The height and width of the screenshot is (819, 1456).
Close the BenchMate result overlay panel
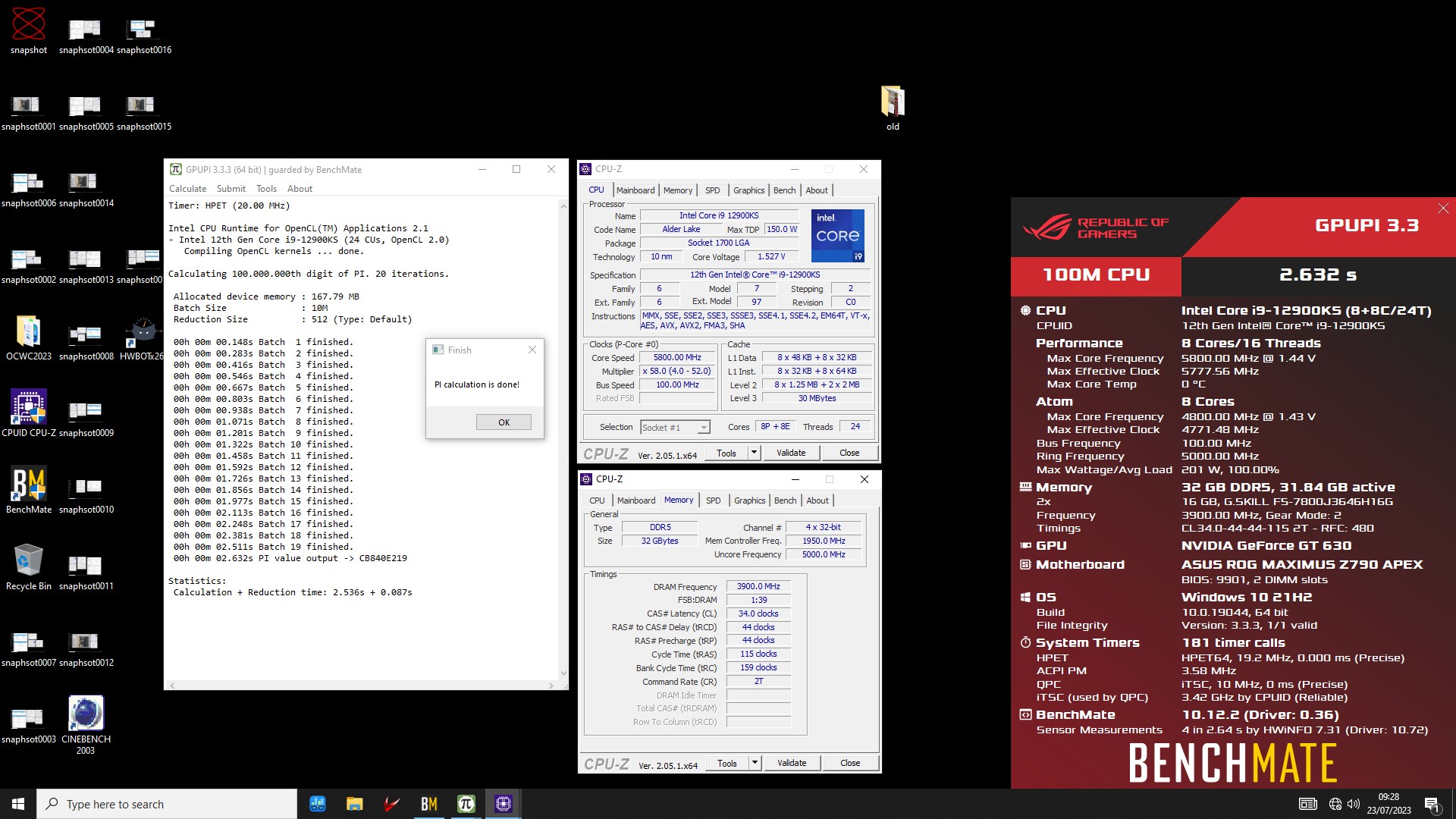[1443, 208]
